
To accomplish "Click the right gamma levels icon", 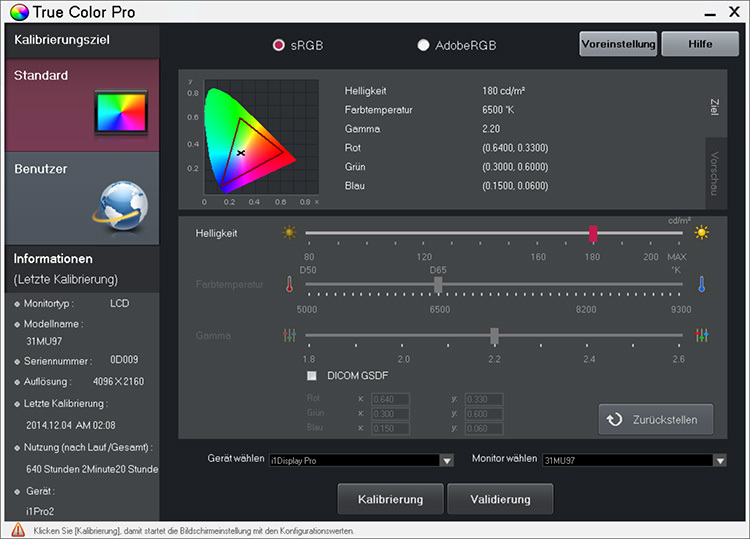I will 702,335.
